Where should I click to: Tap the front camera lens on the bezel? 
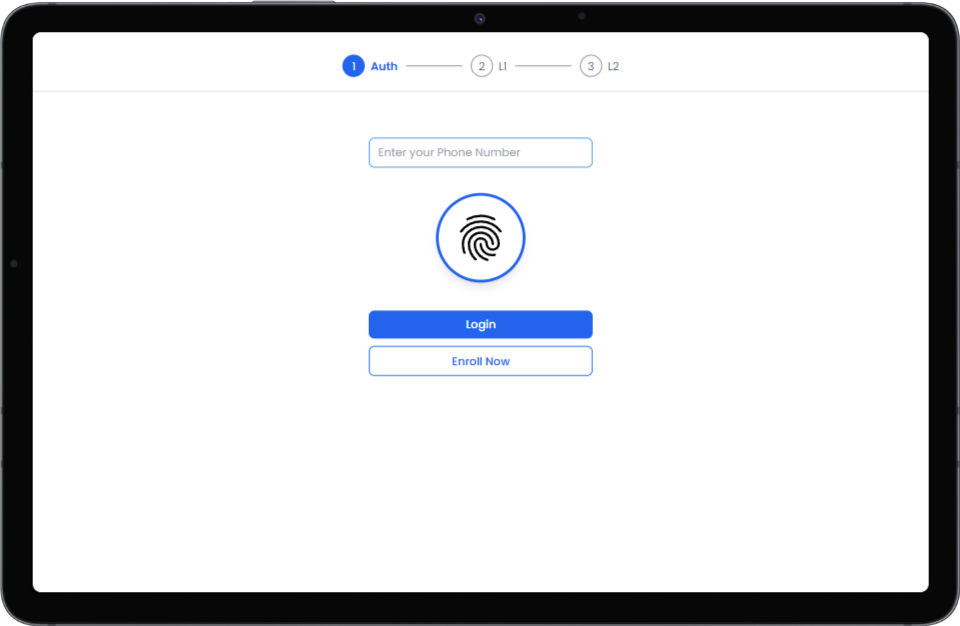click(480, 18)
